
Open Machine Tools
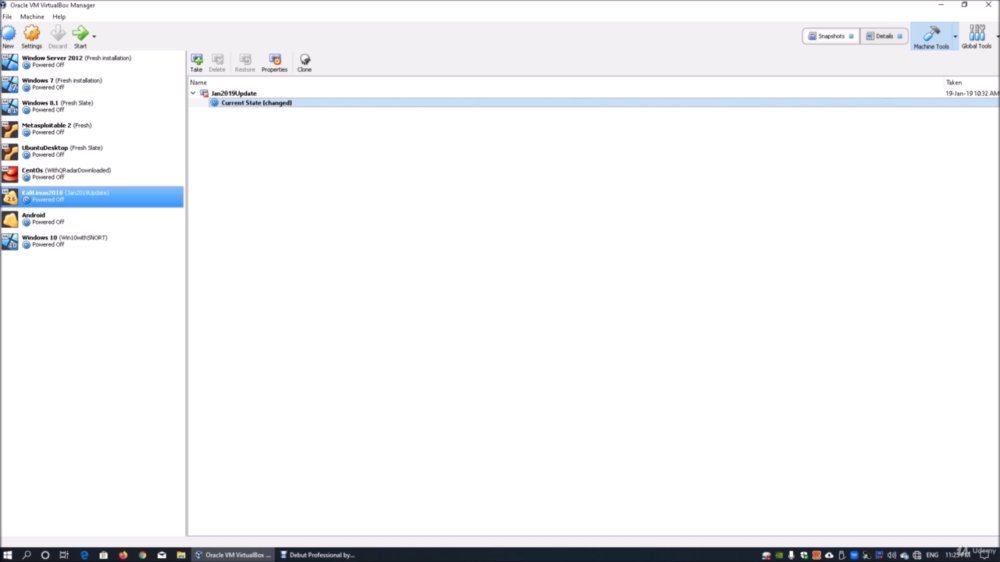click(931, 37)
